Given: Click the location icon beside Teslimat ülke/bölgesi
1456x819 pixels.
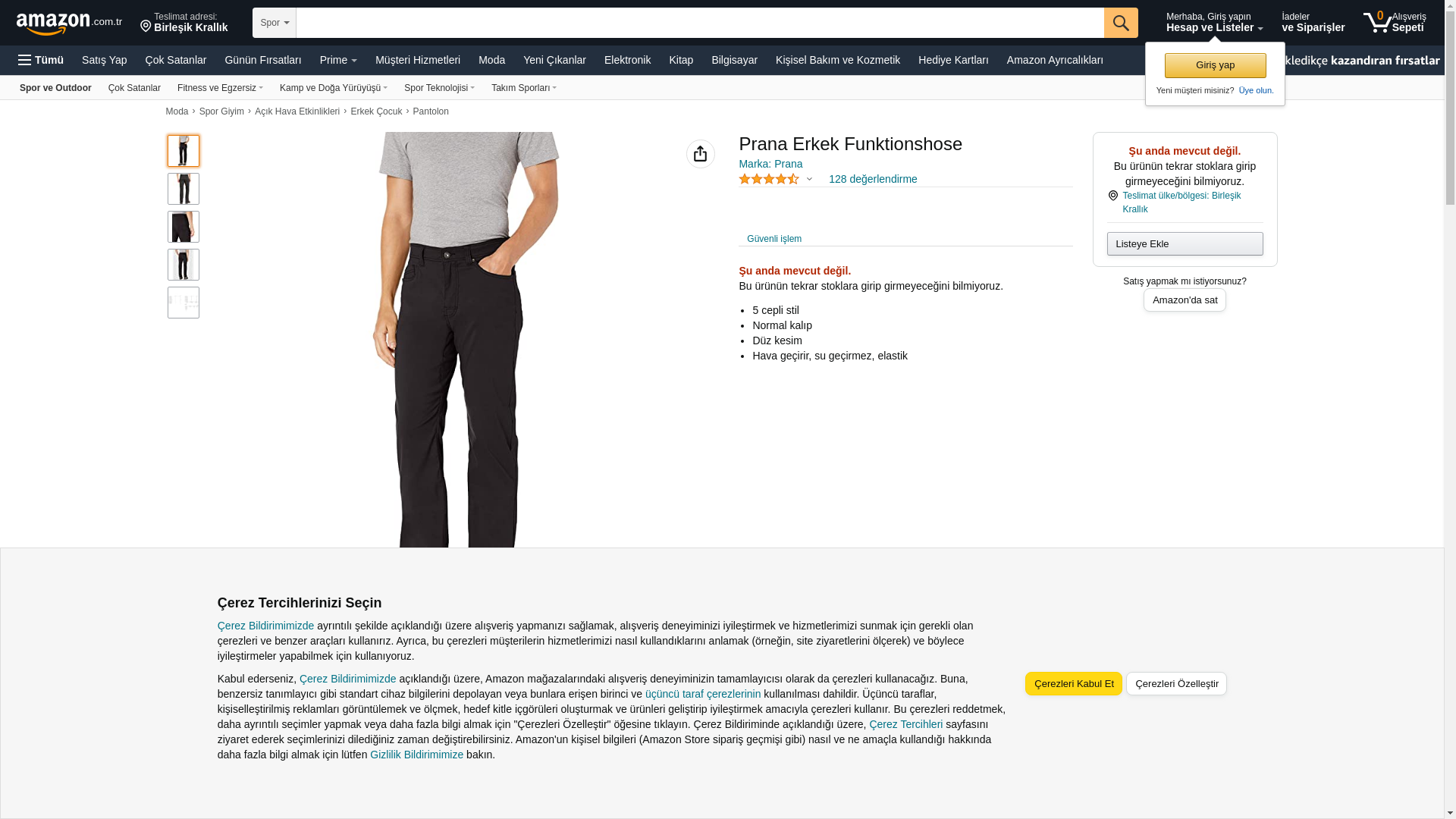Looking at the screenshot, I should pyautogui.click(x=1113, y=196).
